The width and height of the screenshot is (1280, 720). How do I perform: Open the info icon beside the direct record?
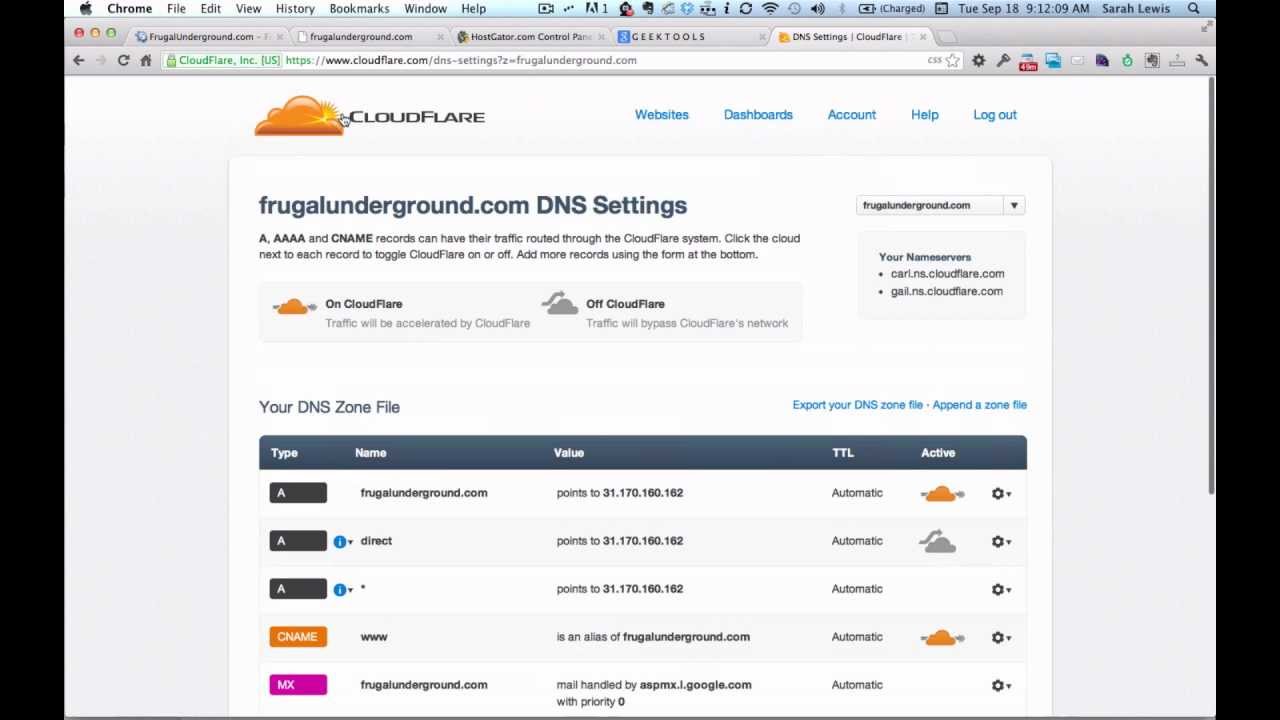tap(342, 541)
